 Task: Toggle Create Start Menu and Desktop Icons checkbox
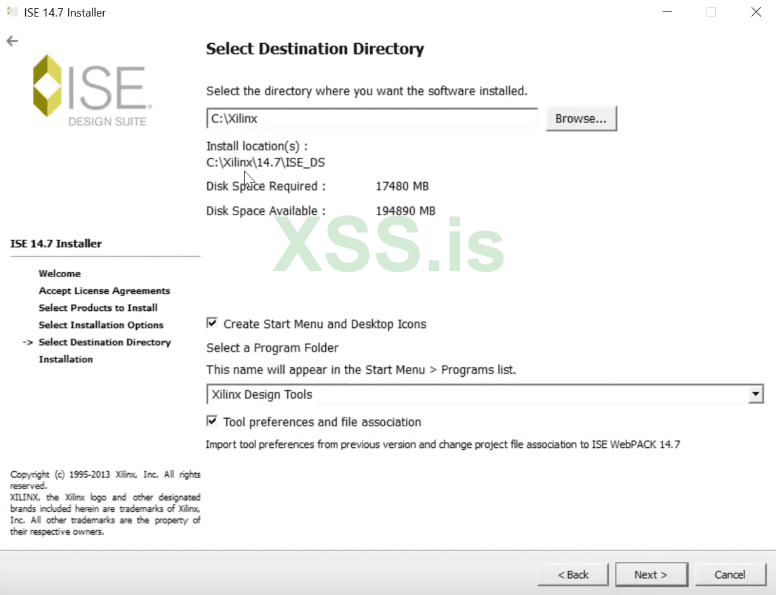212,323
